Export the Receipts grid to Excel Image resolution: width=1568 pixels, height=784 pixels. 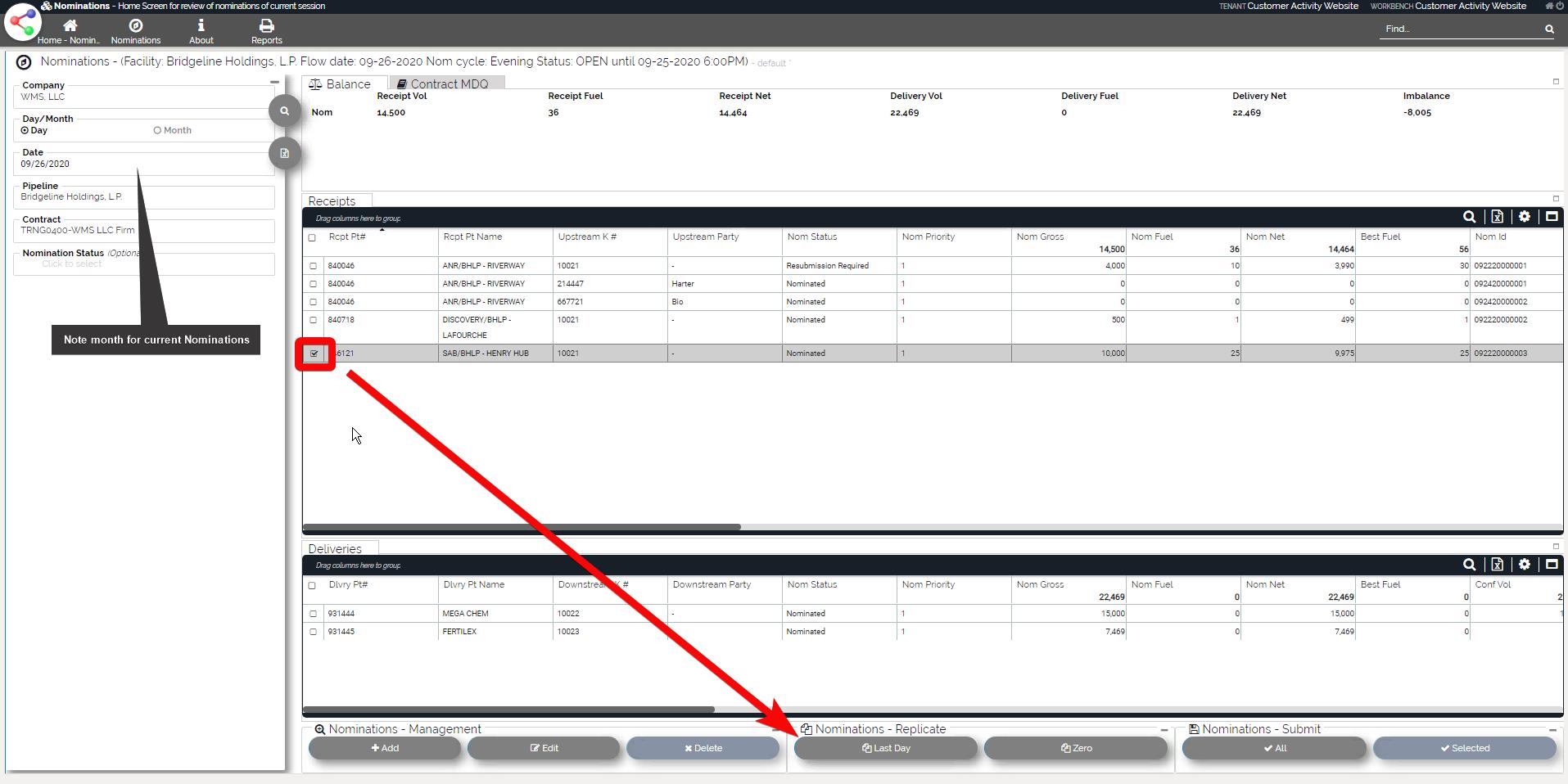1497,217
